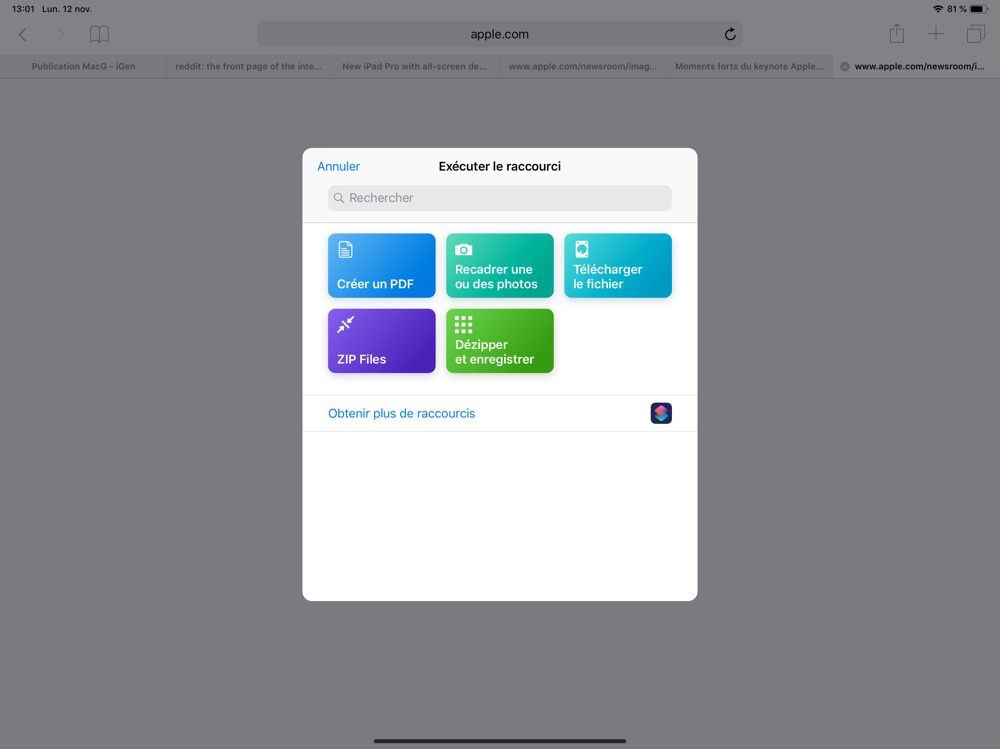Run the Créer un PDF shortcut
Viewport: 1000px width, 749px height.
coord(381,265)
